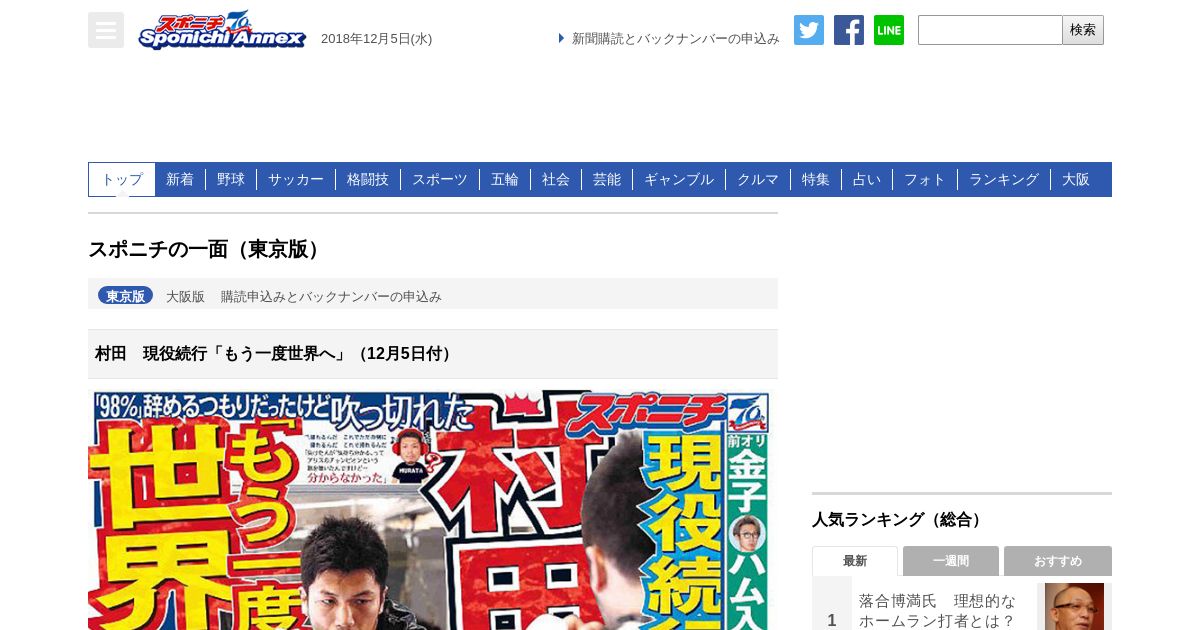Click the headline 村田 現役続行「もう一度世界へ」
Image resolution: width=1200 pixels, height=630 pixels.
[x=276, y=354]
